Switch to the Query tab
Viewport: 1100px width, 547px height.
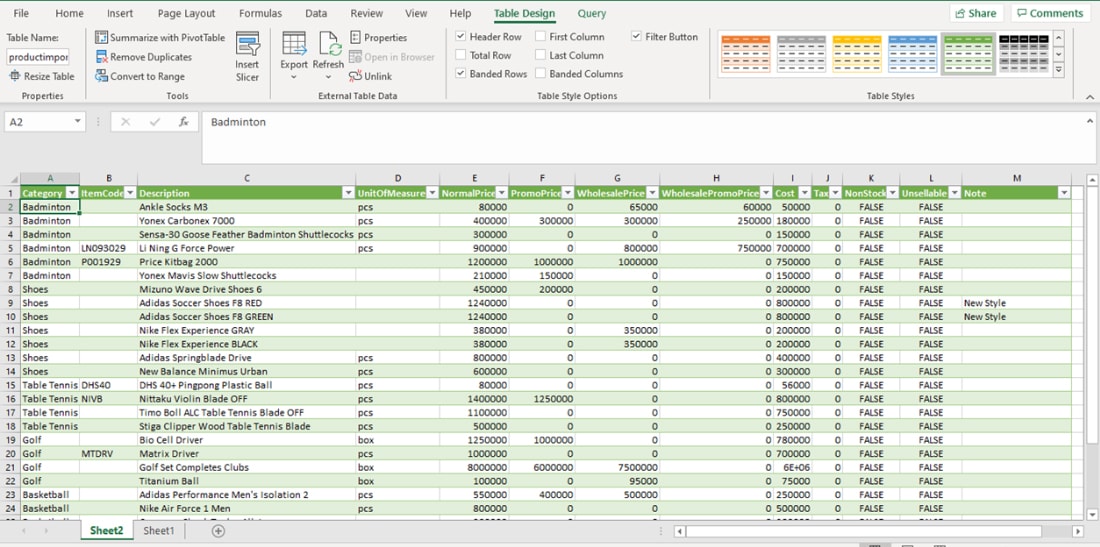[592, 13]
